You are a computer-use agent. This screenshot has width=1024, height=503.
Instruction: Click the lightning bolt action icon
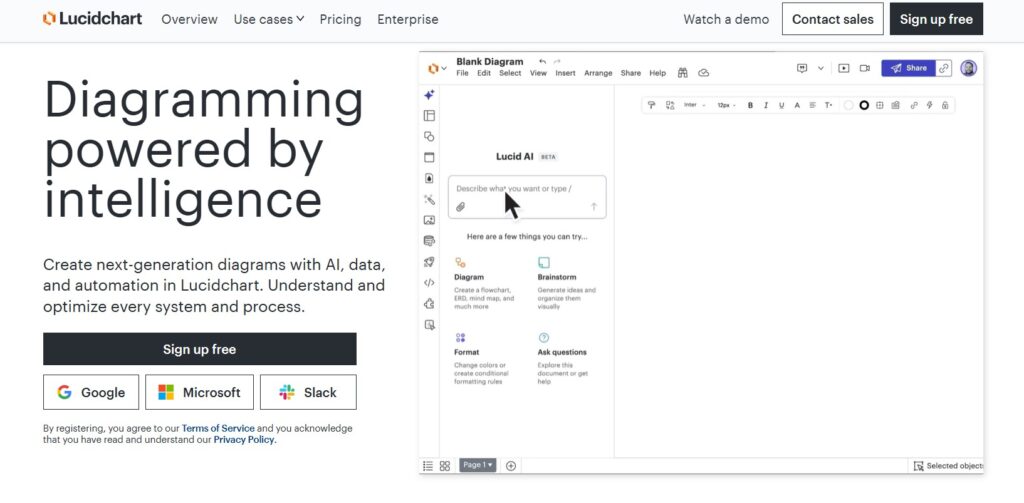point(929,105)
